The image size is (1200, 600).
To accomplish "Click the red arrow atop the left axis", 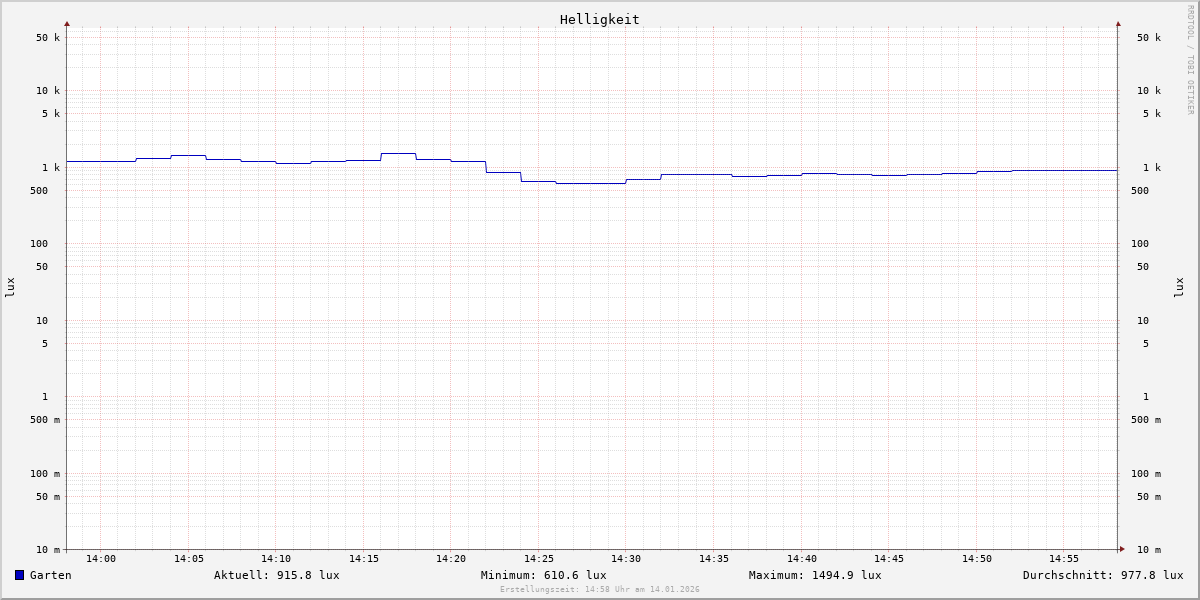I will 67,23.
